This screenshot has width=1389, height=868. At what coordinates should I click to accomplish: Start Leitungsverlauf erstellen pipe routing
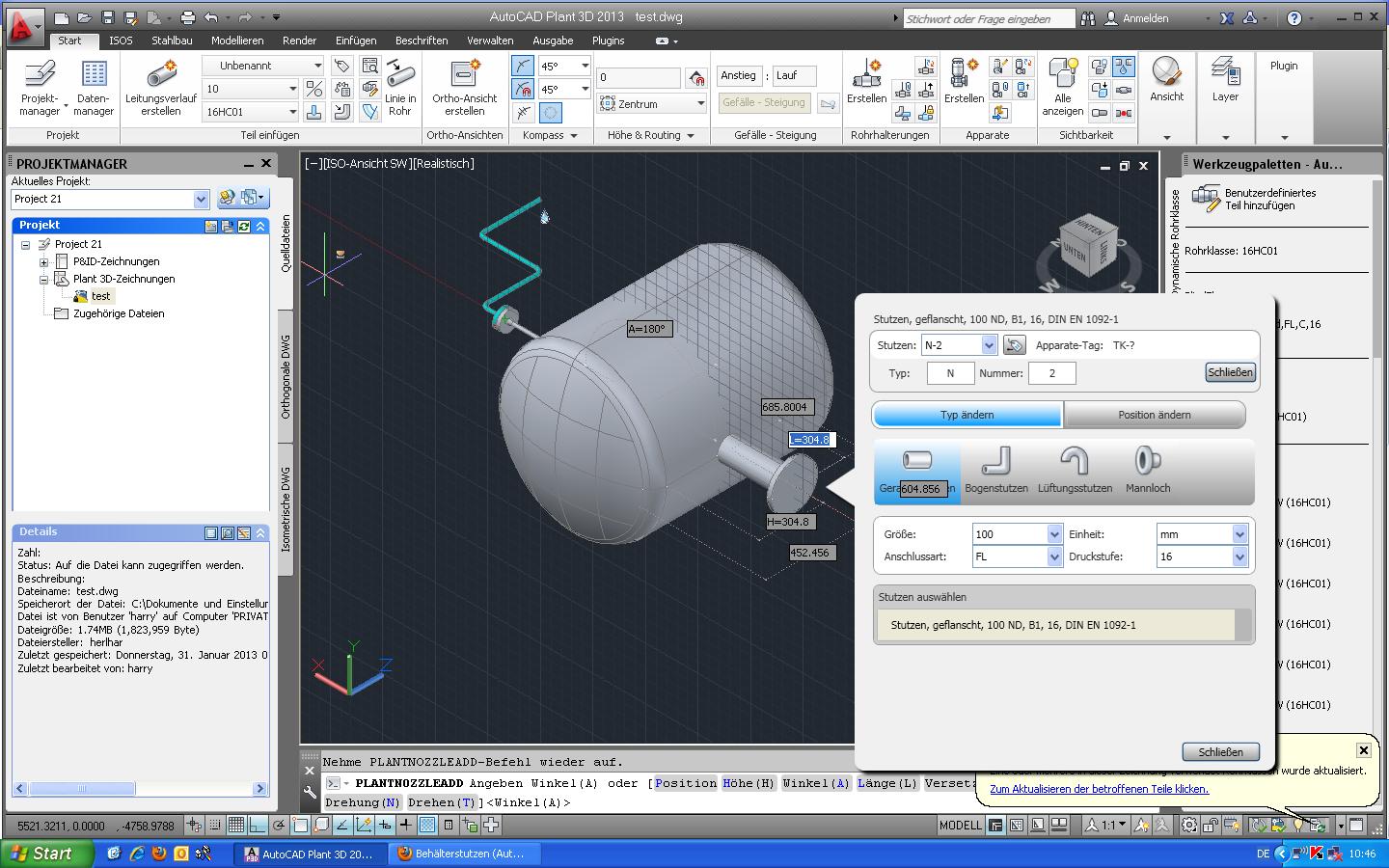click(161, 88)
